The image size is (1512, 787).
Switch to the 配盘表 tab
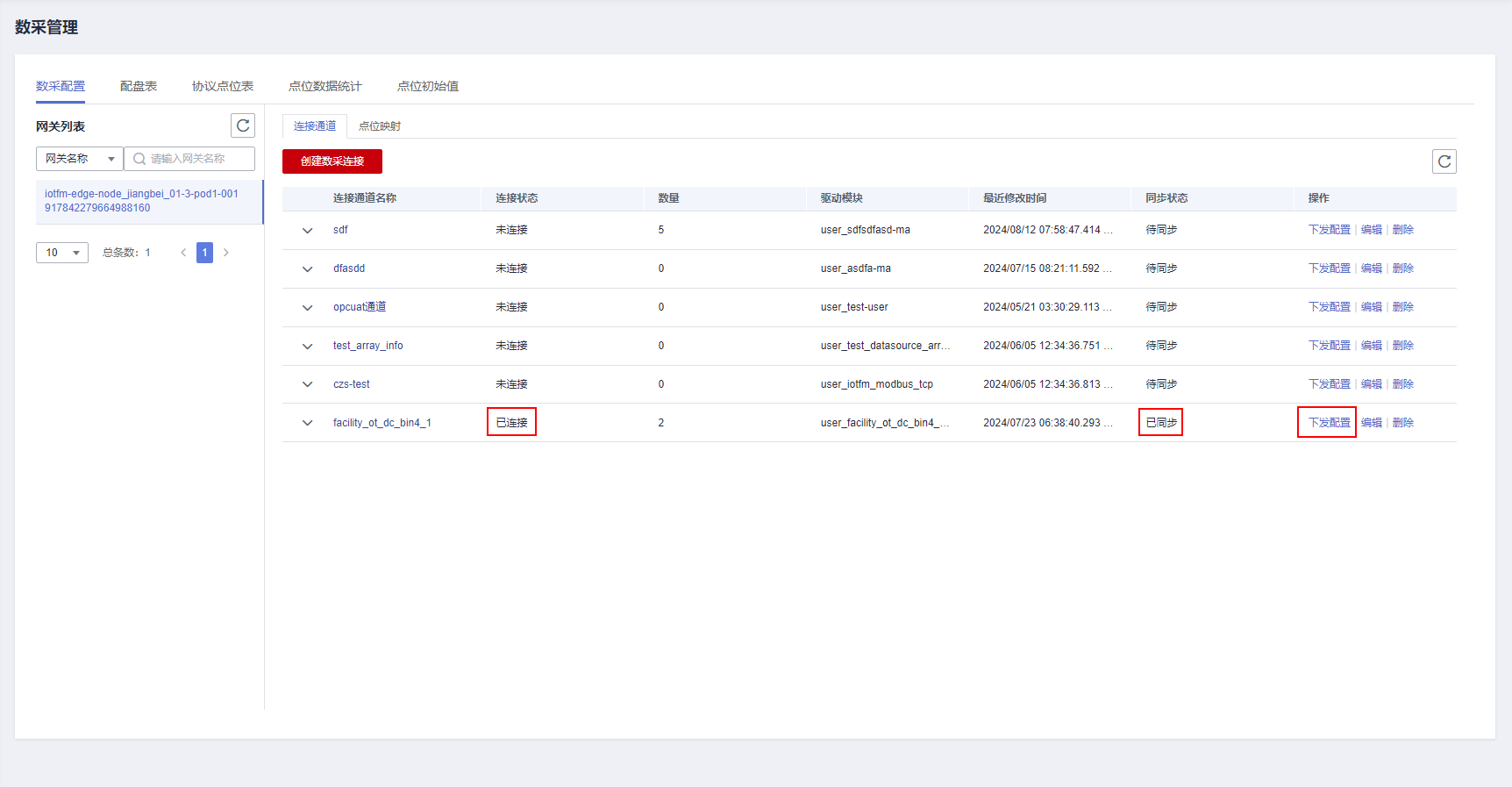click(x=139, y=86)
